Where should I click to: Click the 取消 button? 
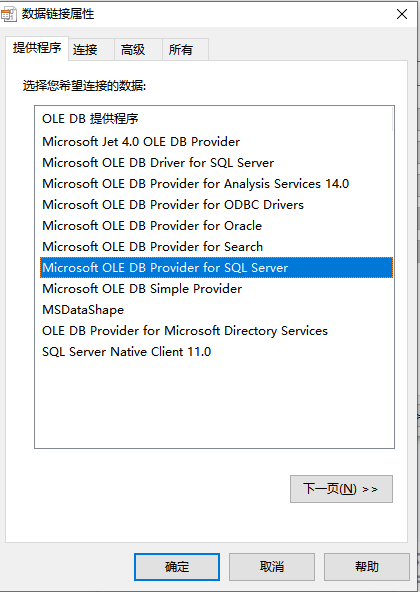272,567
